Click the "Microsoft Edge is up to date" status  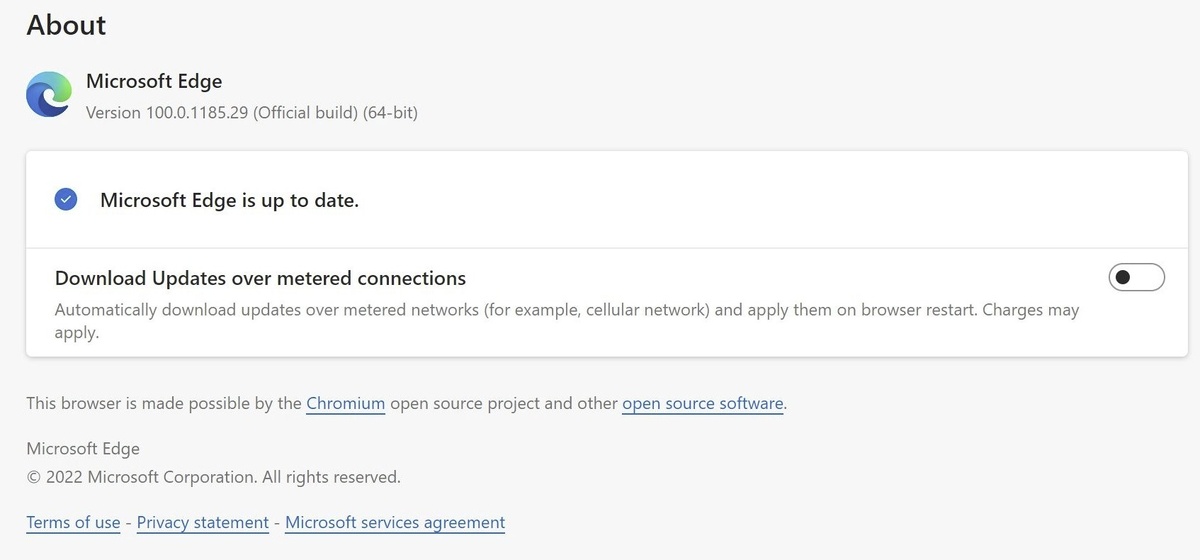click(229, 200)
